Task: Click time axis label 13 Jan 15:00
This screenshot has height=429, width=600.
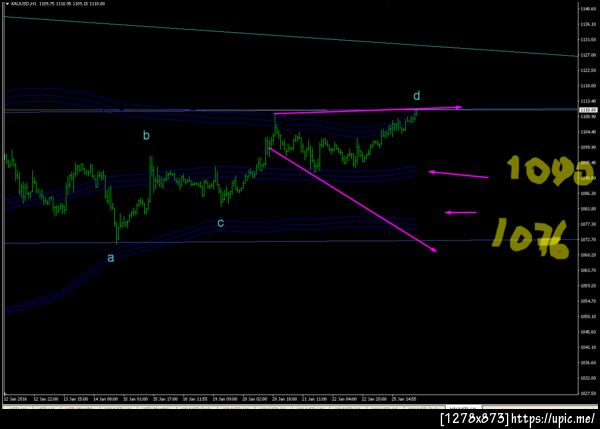Action: point(76,399)
